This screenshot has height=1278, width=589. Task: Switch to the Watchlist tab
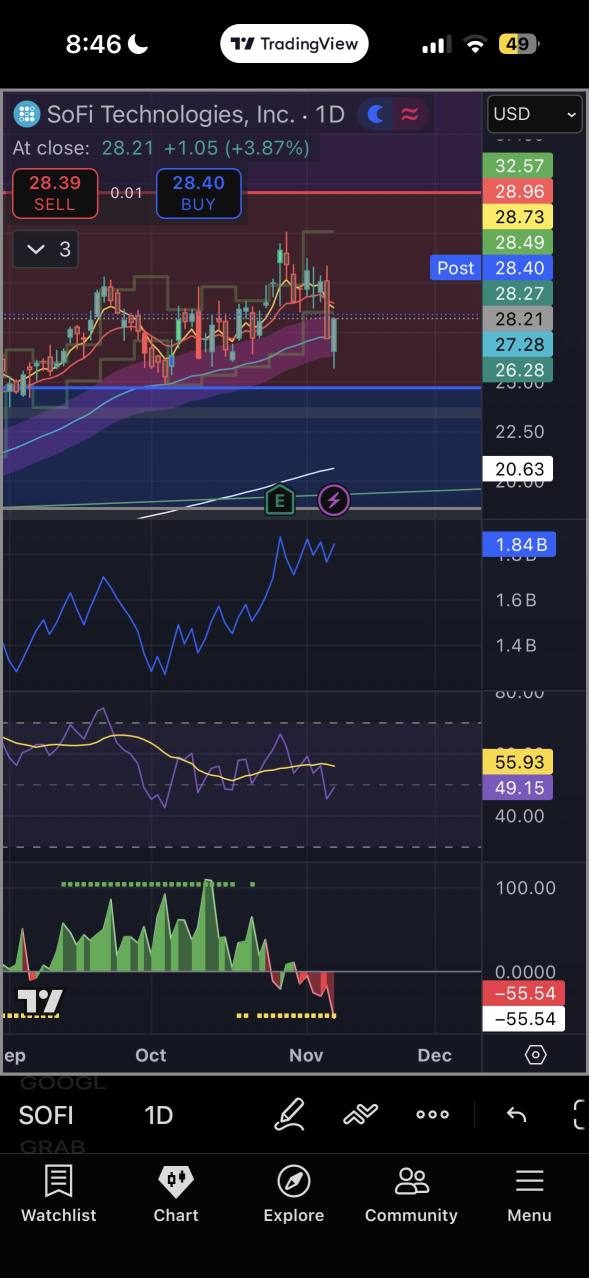pos(59,1194)
